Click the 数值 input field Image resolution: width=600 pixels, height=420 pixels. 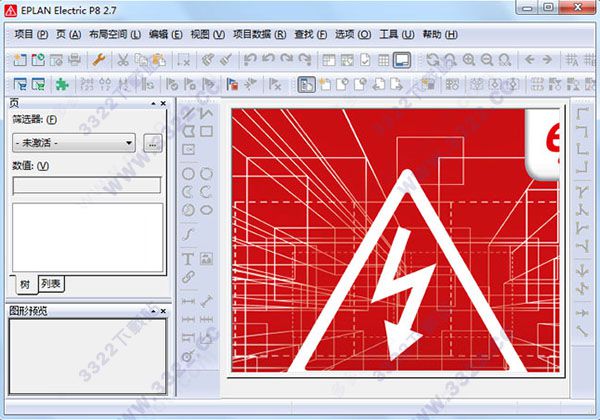pos(87,186)
